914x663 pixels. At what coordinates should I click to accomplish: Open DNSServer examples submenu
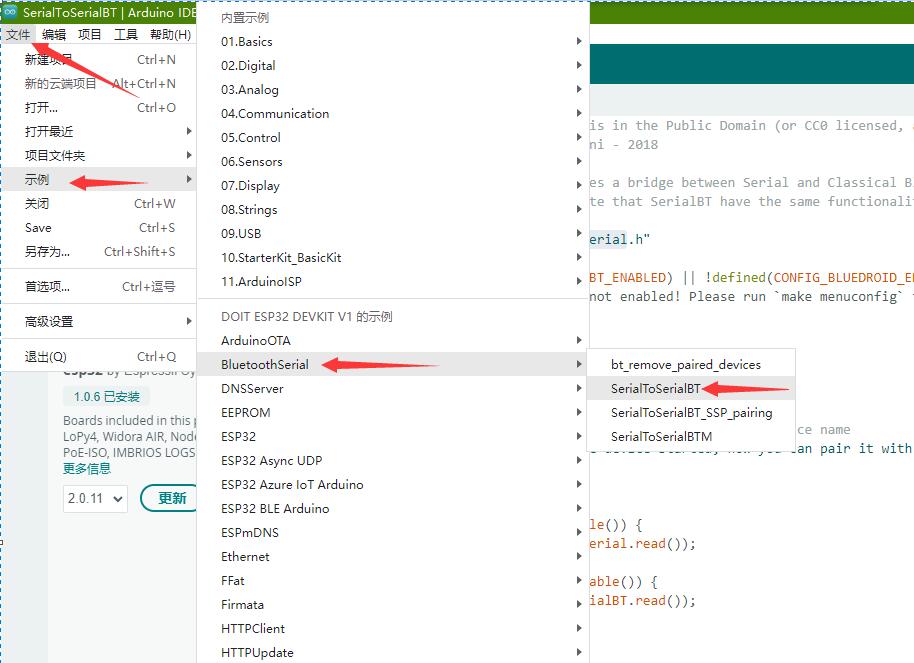393,388
